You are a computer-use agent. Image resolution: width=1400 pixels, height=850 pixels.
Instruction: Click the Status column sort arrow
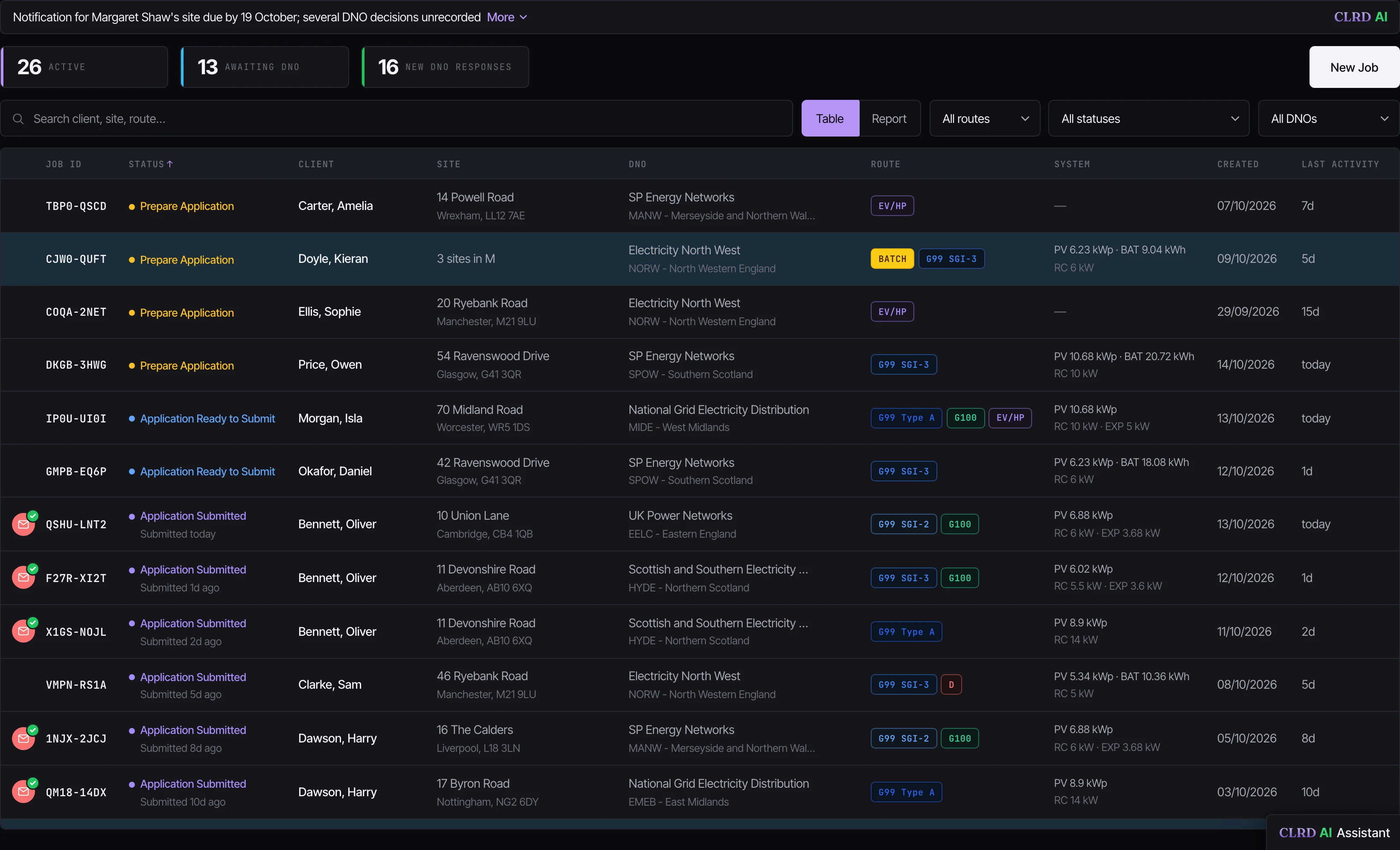click(x=170, y=163)
